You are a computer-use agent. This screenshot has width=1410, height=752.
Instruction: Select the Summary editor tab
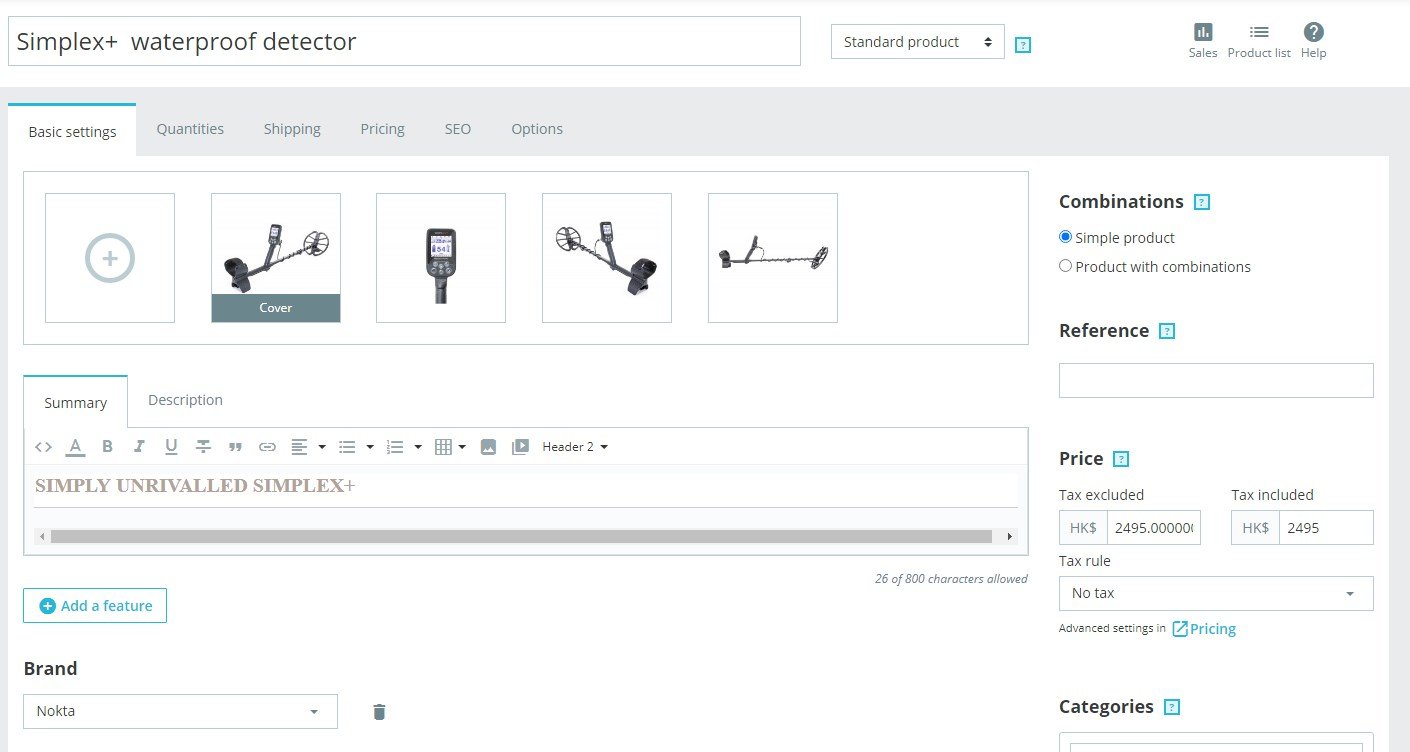(75, 402)
